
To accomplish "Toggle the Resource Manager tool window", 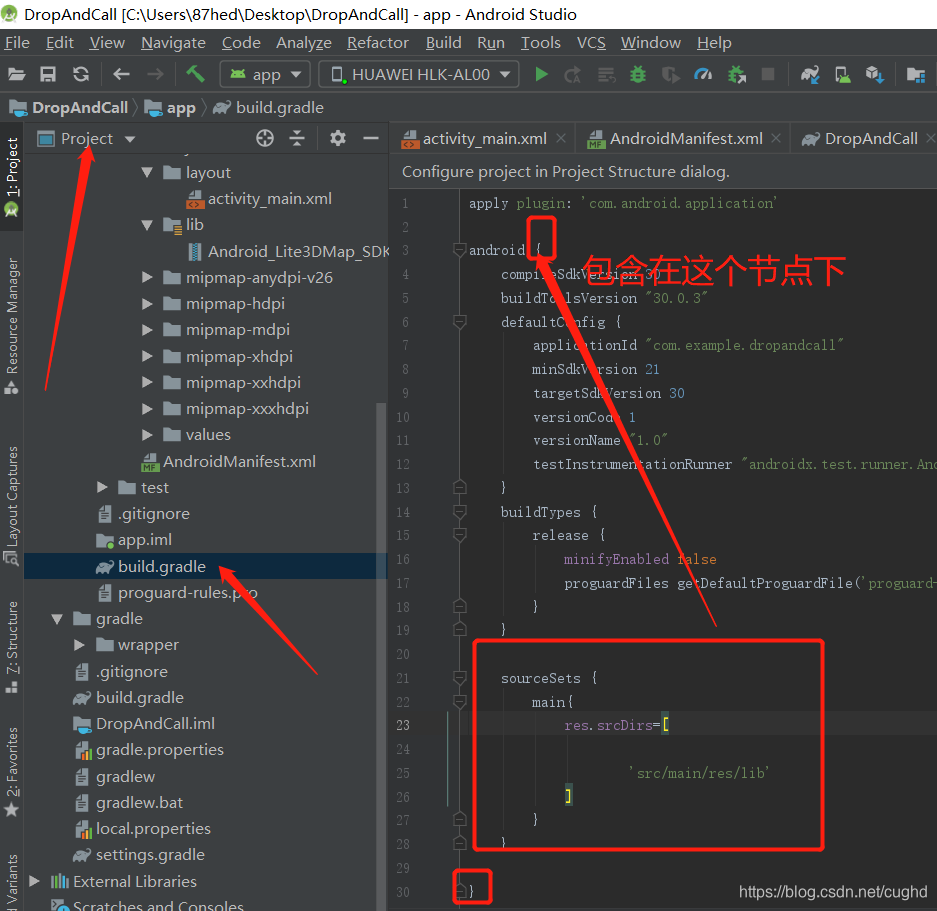I will [x=12, y=326].
